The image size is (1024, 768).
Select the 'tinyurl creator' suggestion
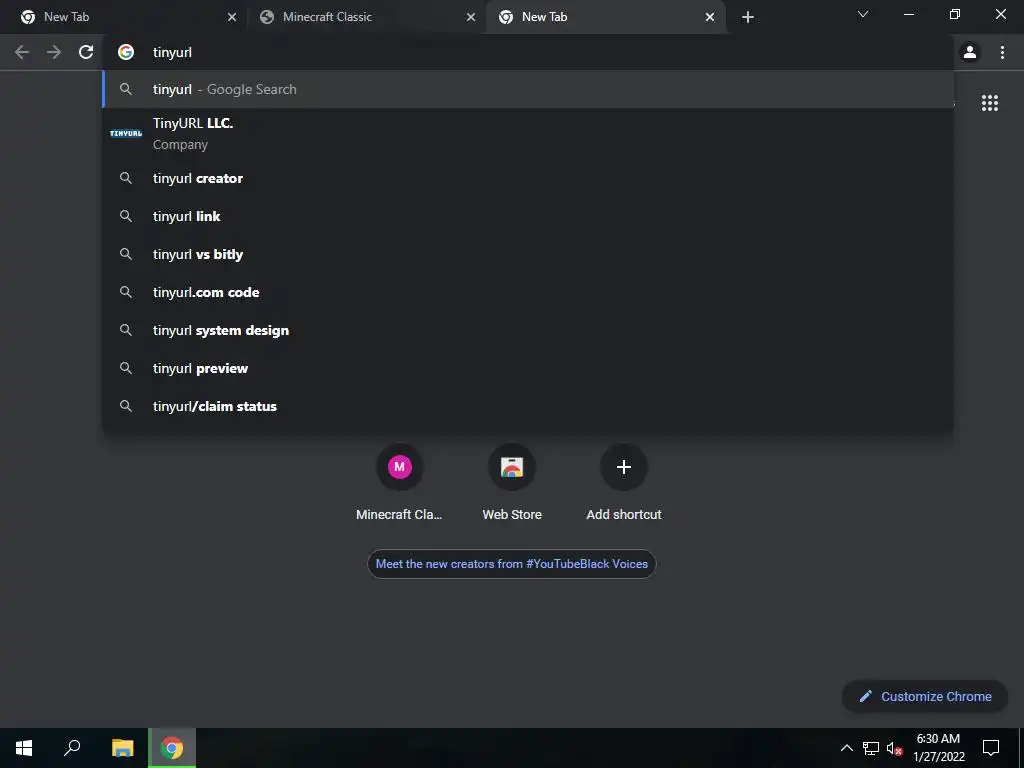[528, 178]
